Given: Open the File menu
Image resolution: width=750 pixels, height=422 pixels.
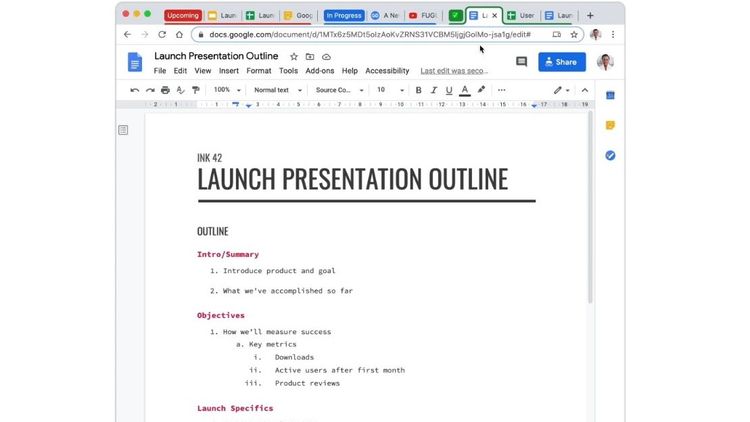Looking at the screenshot, I should point(160,71).
